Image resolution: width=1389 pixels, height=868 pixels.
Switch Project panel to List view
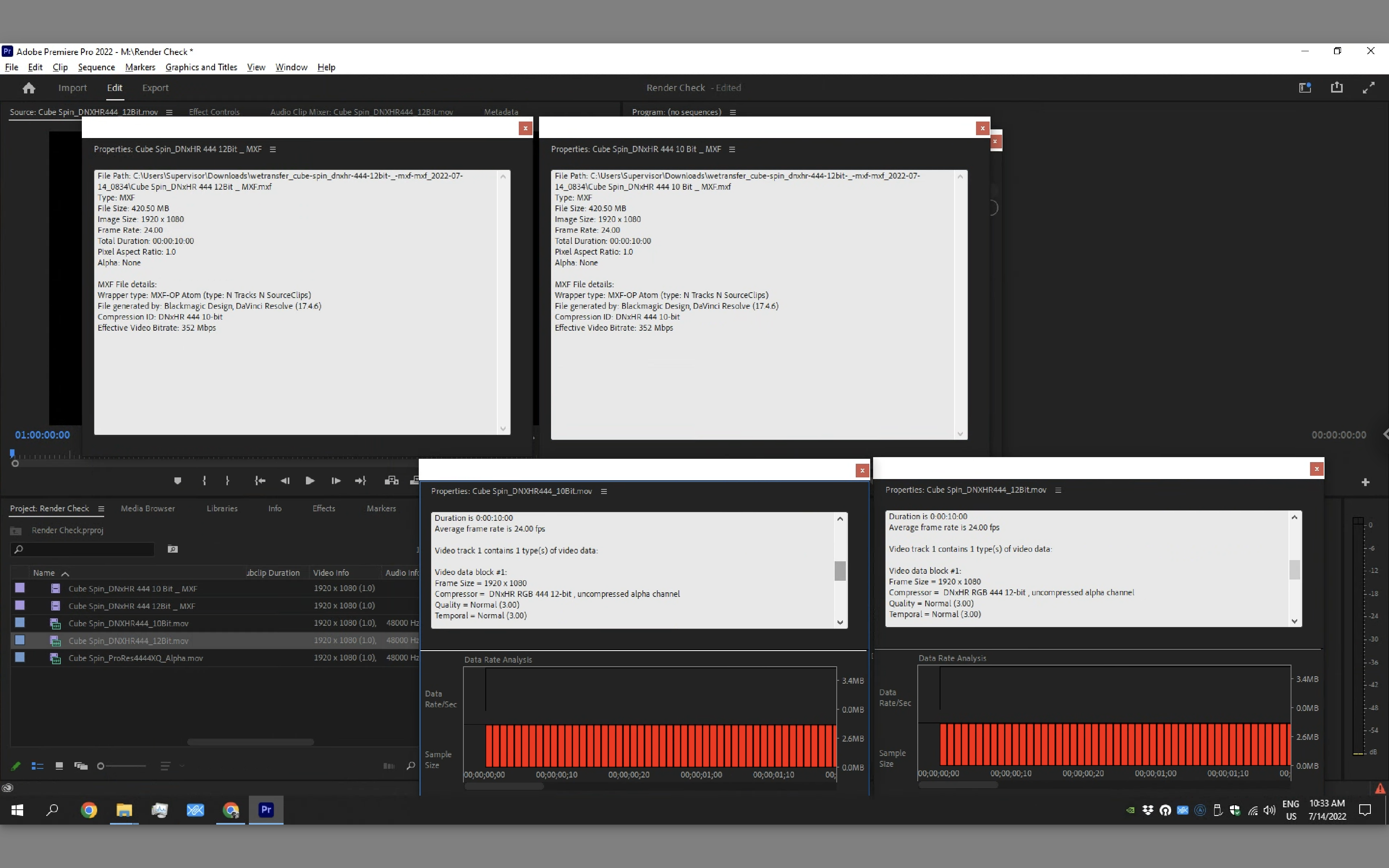(38, 766)
